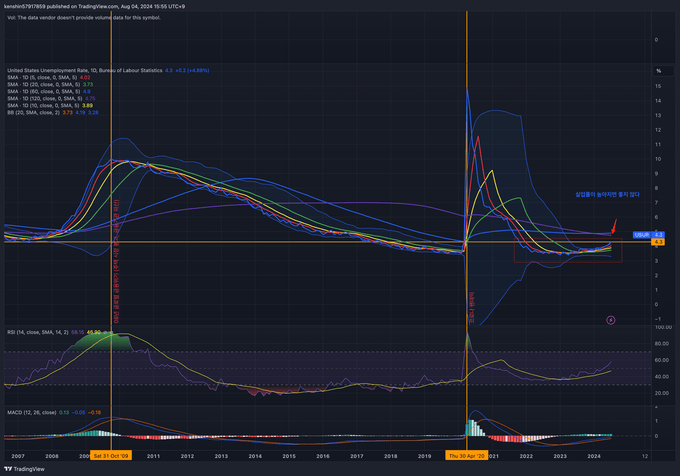
Task: Click the 2011 label on time axis
Action: pos(153,456)
